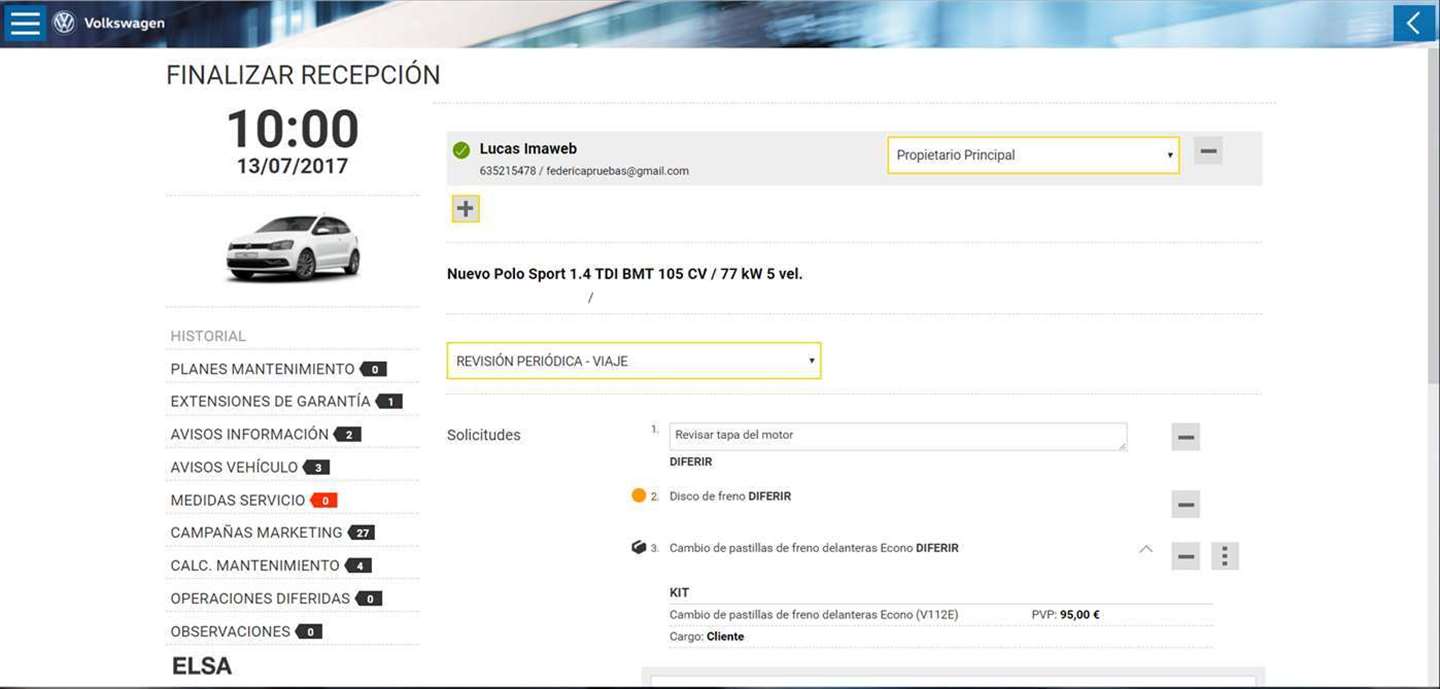The image size is (1440, 689).
Task: Remove request 1 Revisar tapa del motor
Action: pos(1186,437)
